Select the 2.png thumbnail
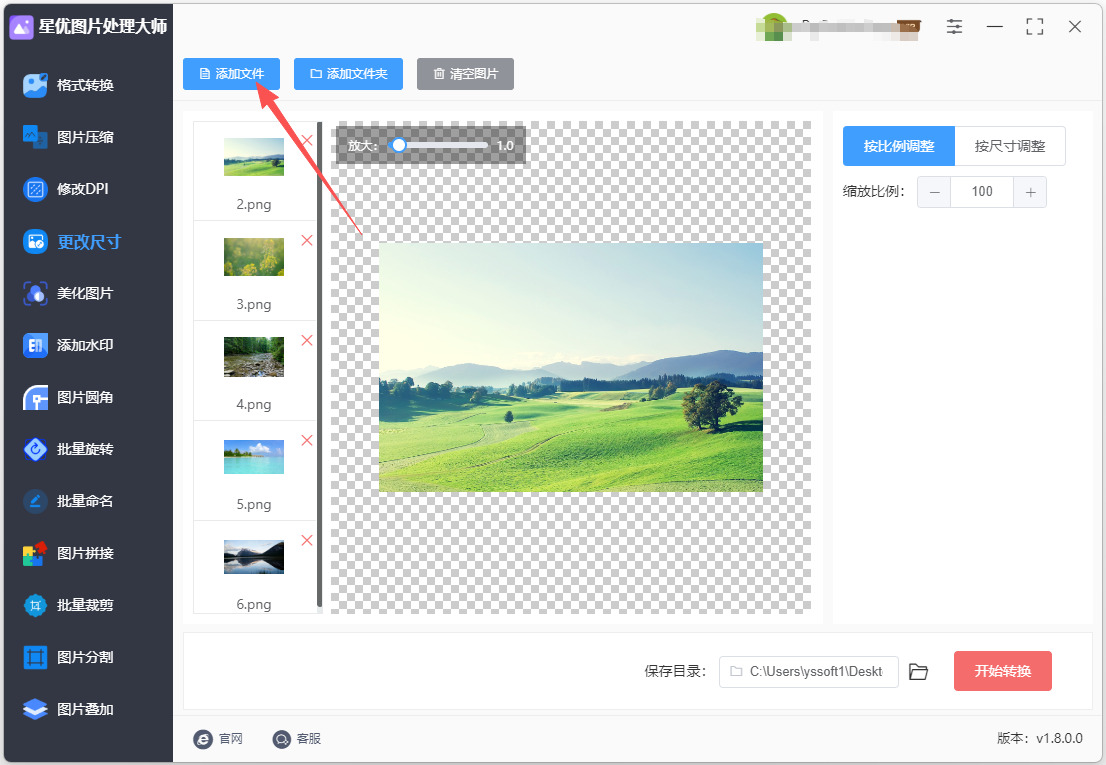 tap(254, 157)
